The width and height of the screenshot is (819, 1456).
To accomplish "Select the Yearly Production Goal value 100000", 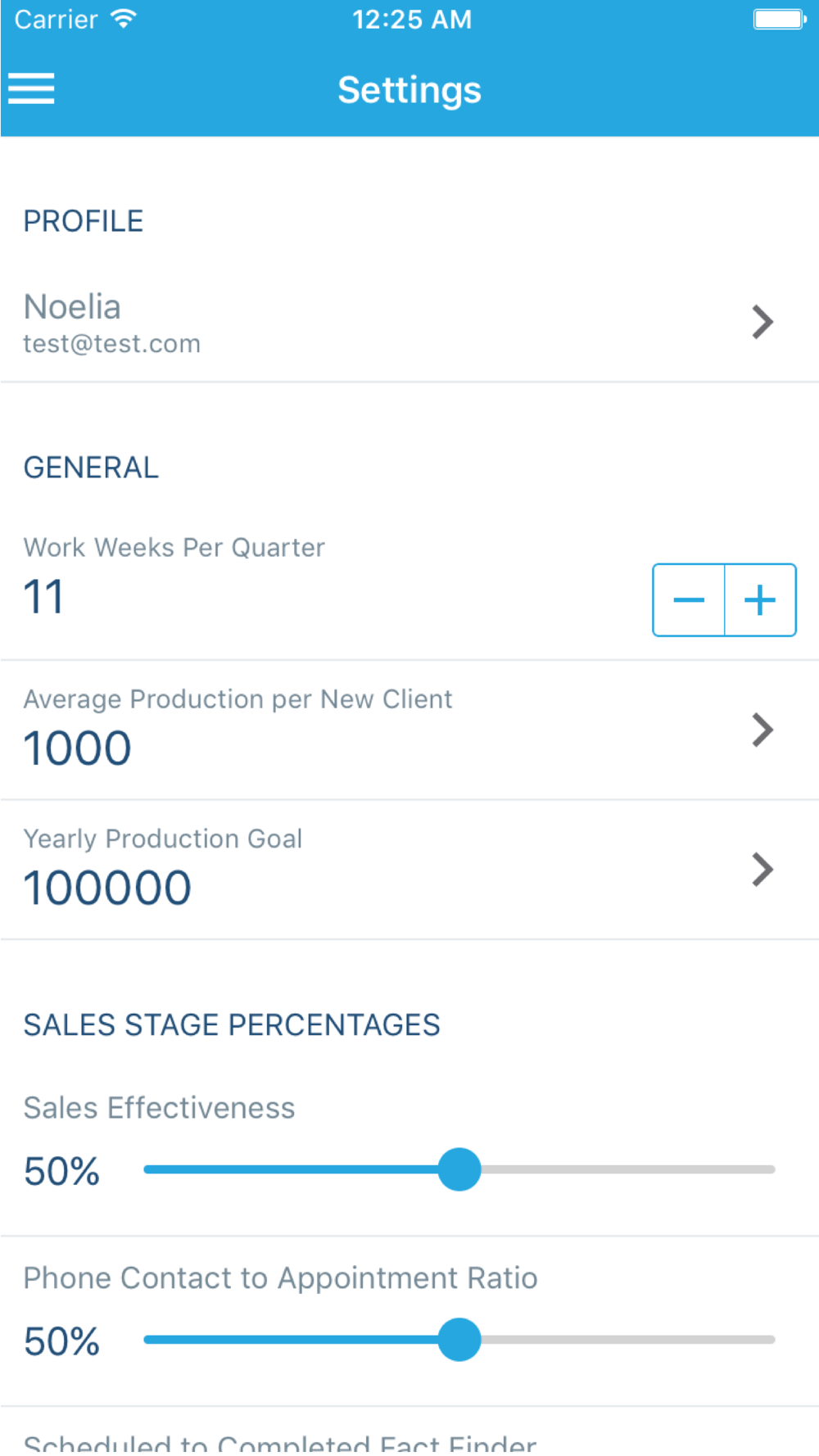I will pos(107,889).
